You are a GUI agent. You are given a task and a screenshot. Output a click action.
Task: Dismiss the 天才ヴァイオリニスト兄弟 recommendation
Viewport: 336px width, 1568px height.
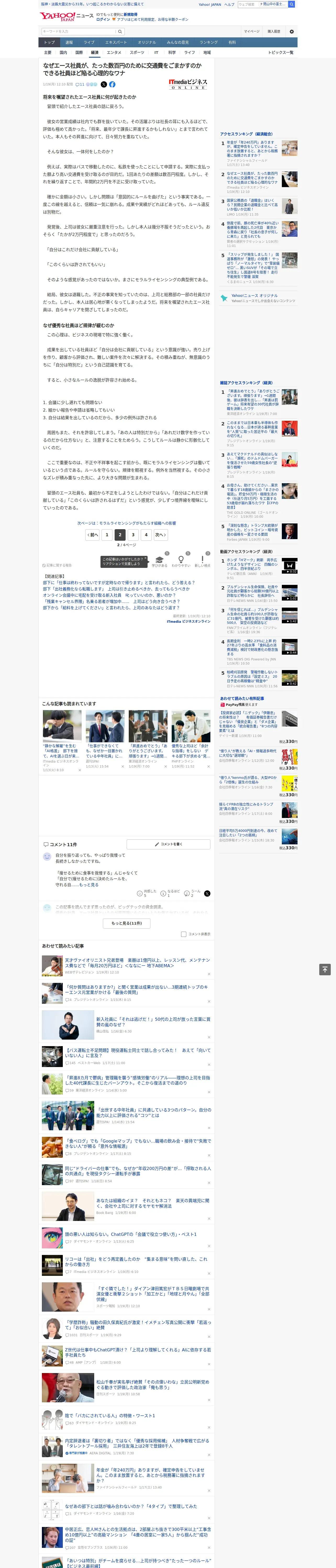pyautogui.click(x=209, y=974)
